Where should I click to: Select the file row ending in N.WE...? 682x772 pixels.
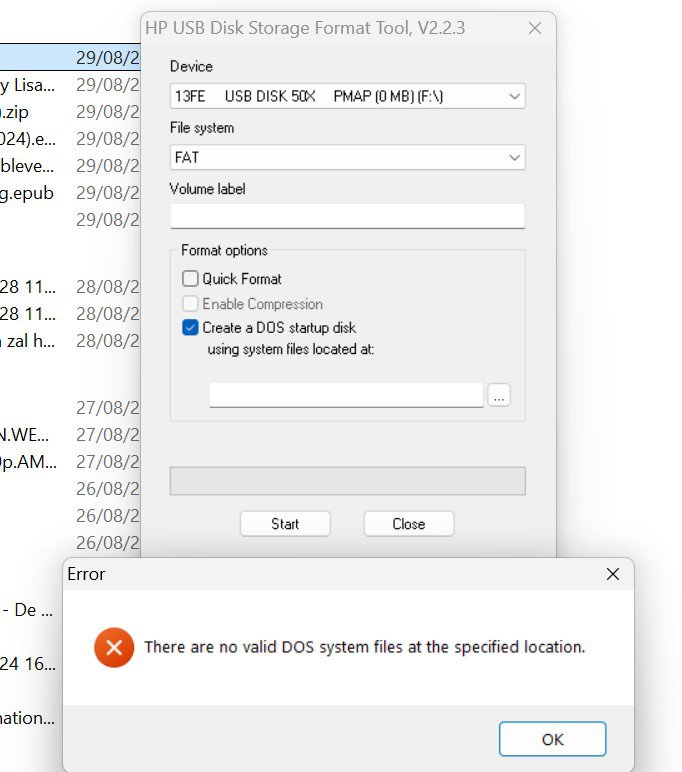(70, 435)
